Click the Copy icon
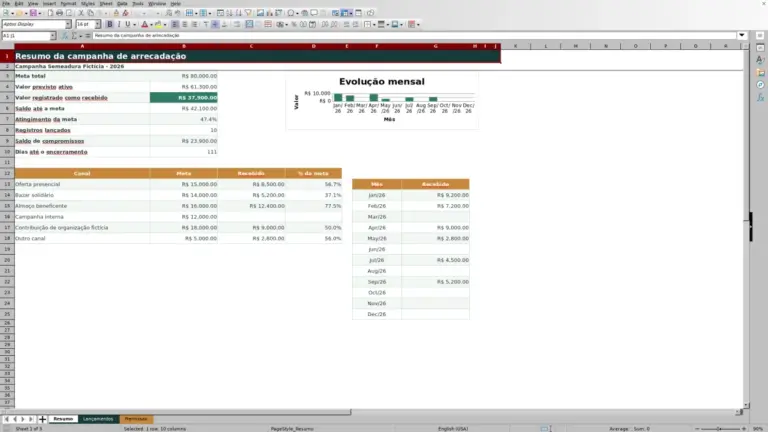 (x=91, y=13)
